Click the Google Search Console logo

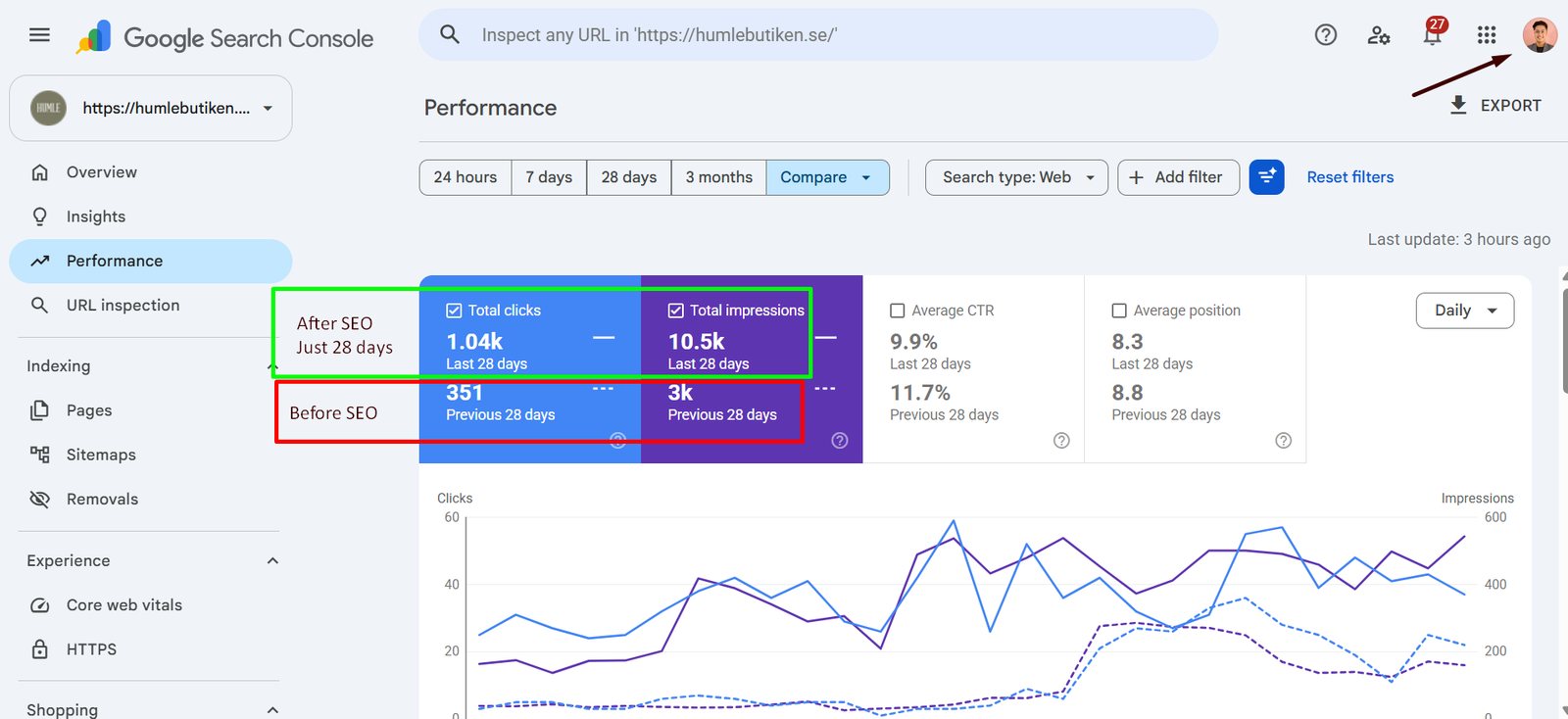(x=225, y=37)
